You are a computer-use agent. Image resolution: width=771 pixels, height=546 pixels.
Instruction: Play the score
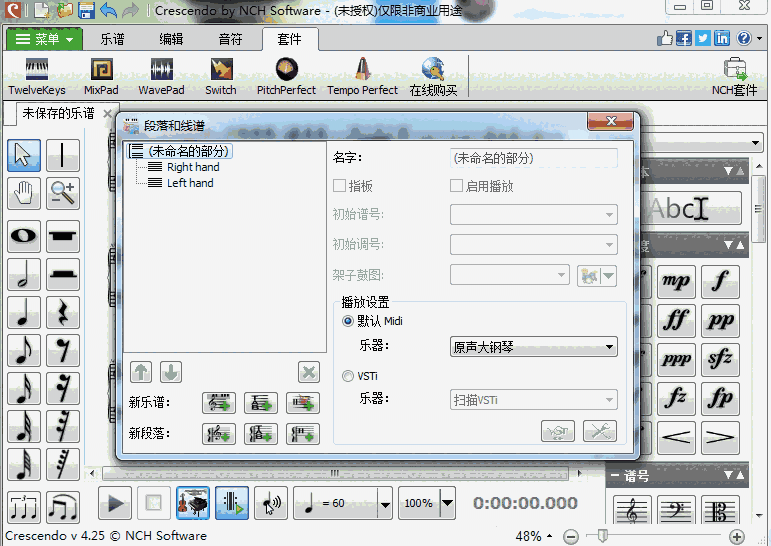115,503
